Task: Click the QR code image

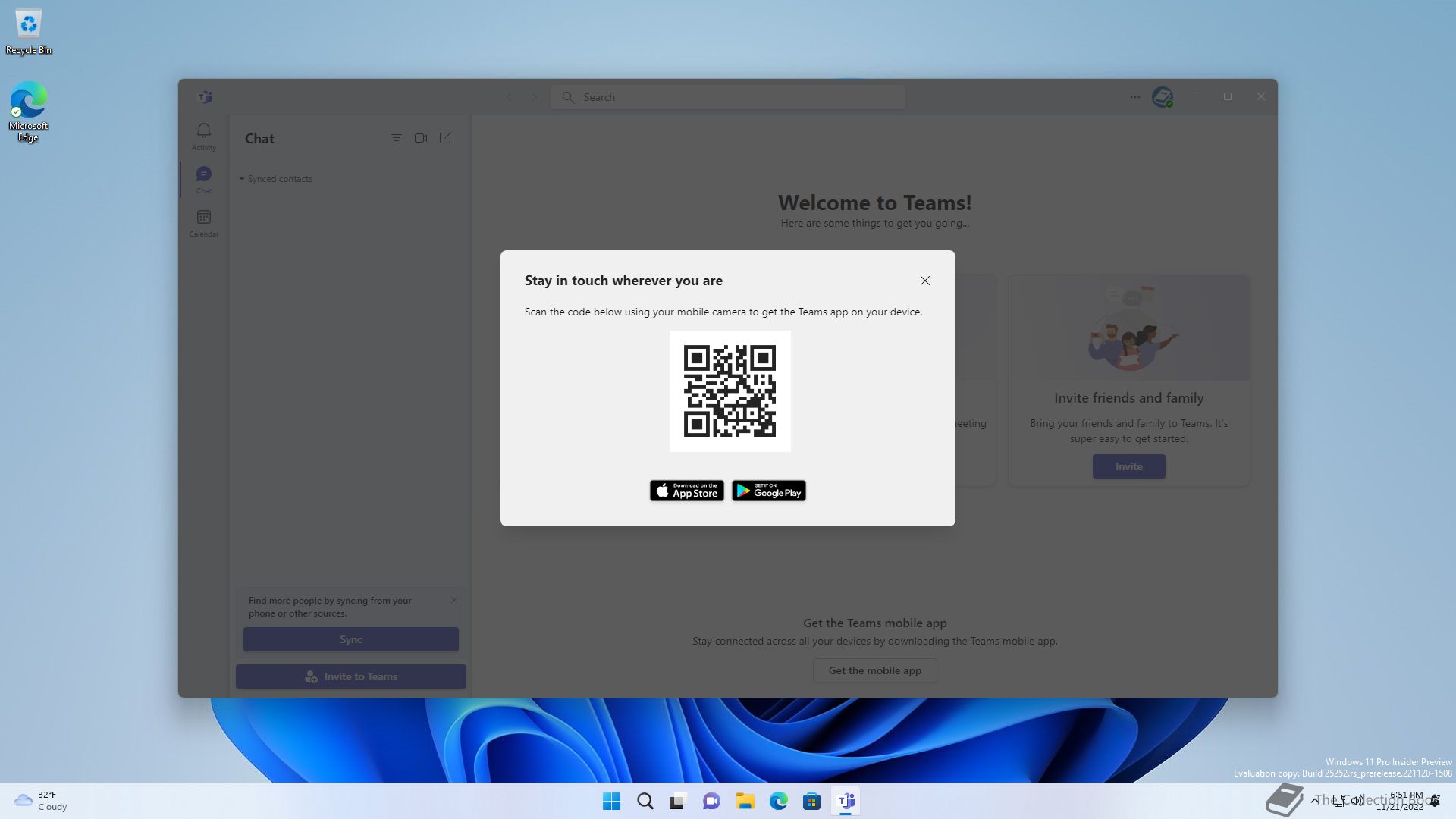Action: 730,391
